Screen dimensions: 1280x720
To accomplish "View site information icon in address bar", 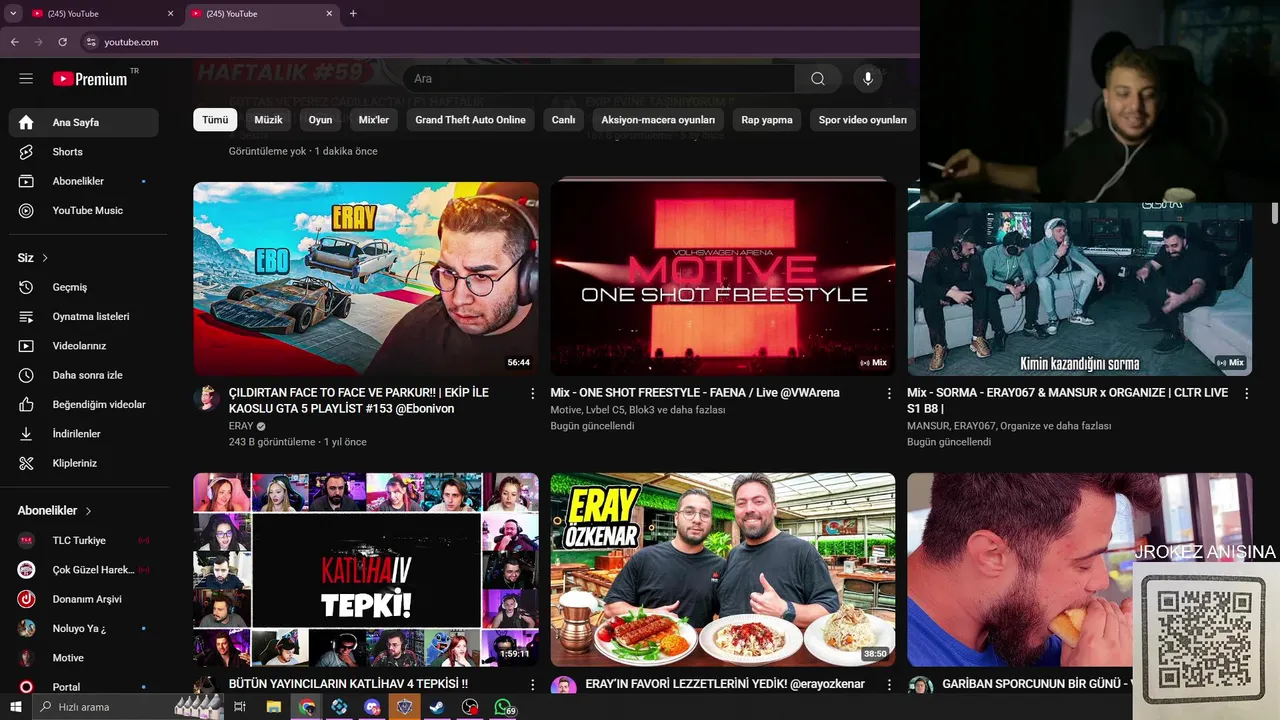I will click(91, 42).
